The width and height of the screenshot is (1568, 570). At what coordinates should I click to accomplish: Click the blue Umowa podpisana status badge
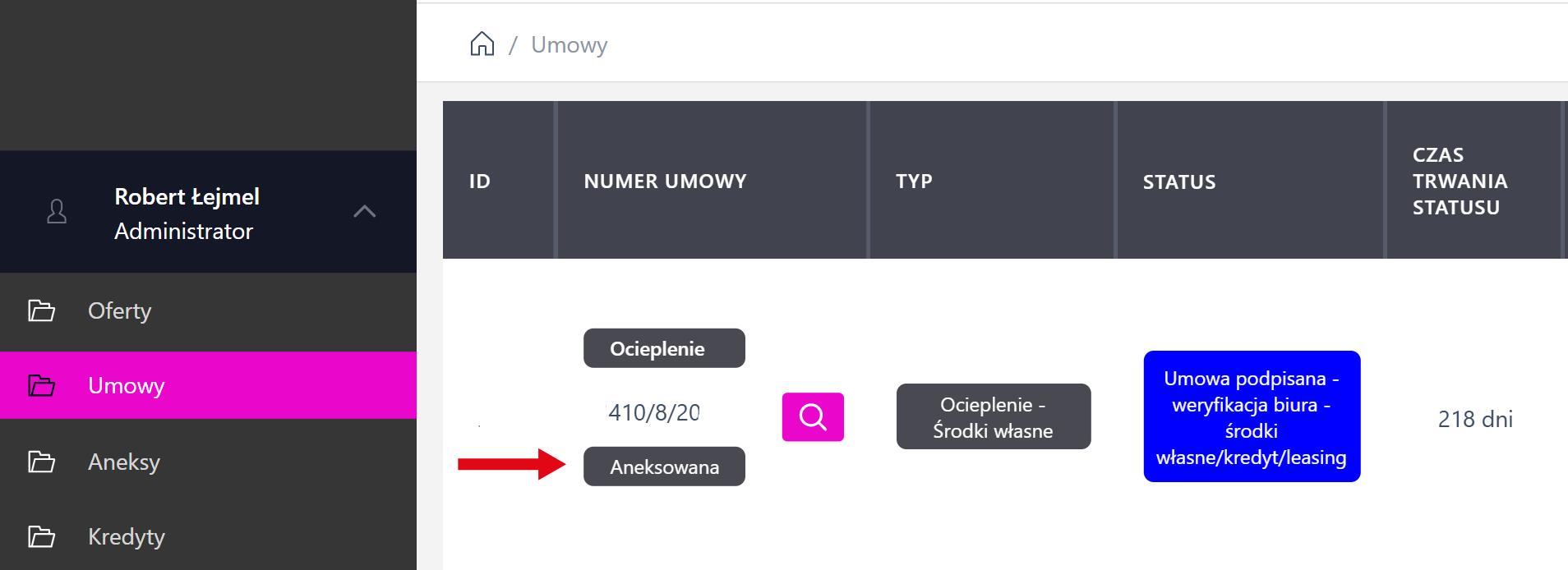coord(1252,416)
